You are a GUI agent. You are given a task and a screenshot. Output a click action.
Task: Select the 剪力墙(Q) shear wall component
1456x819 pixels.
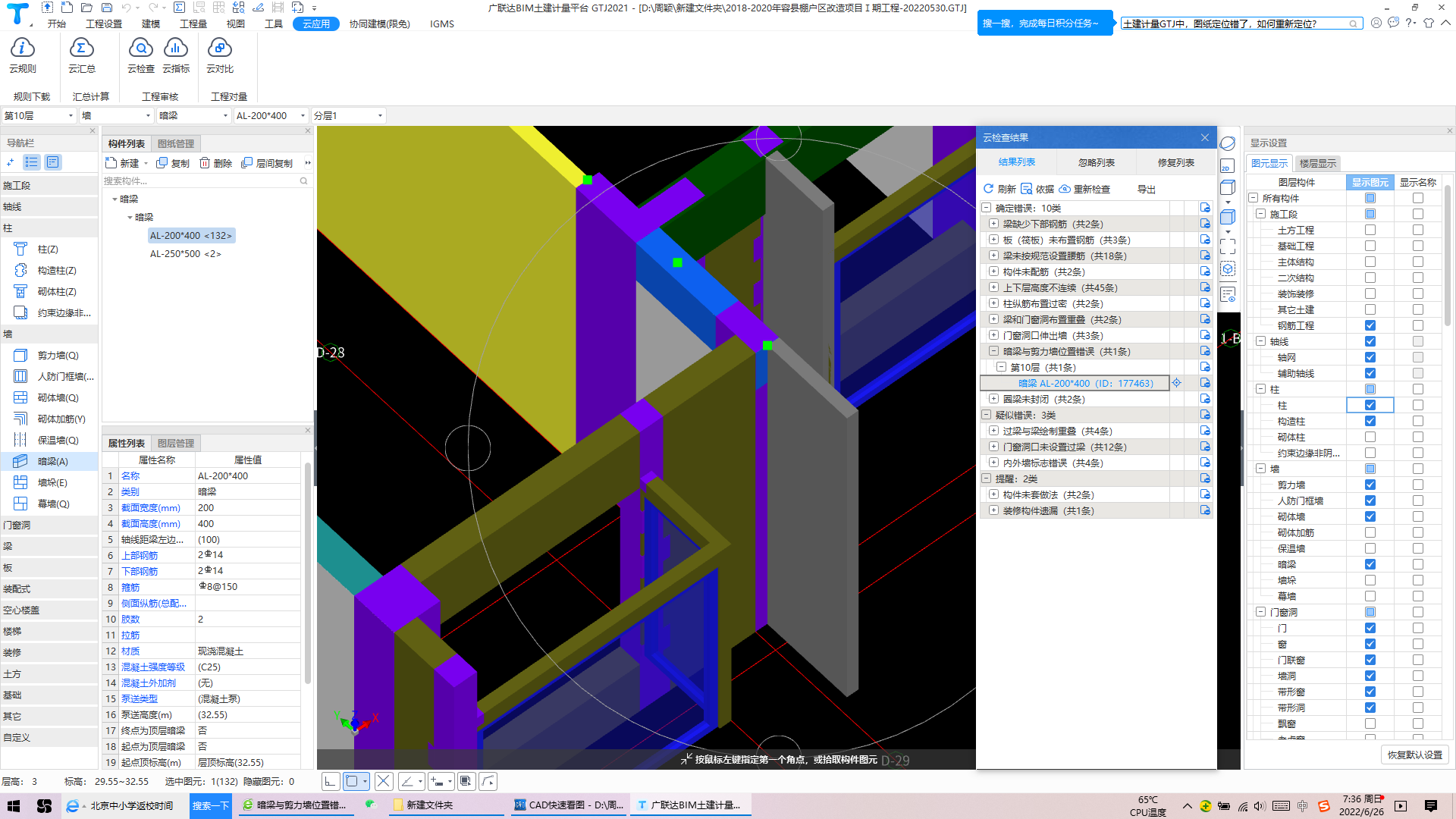pos(58,356)
